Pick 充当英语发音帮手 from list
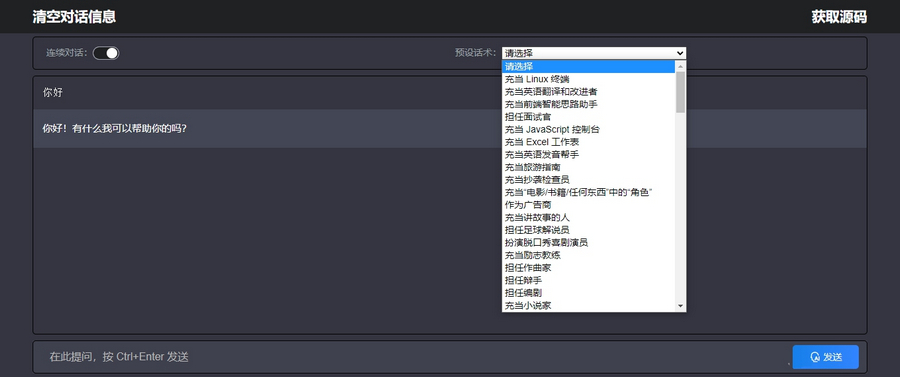This screenshot has height=377, width=900. pos(588,155)
